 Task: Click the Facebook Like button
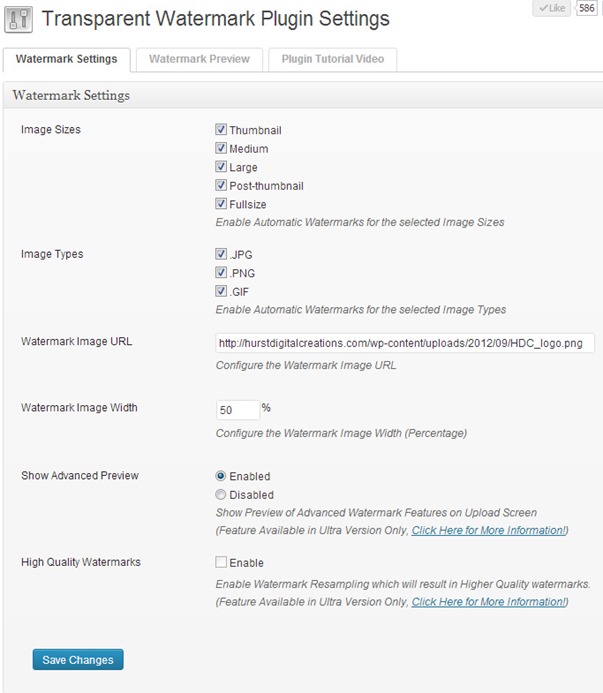(x=552, y=8)
